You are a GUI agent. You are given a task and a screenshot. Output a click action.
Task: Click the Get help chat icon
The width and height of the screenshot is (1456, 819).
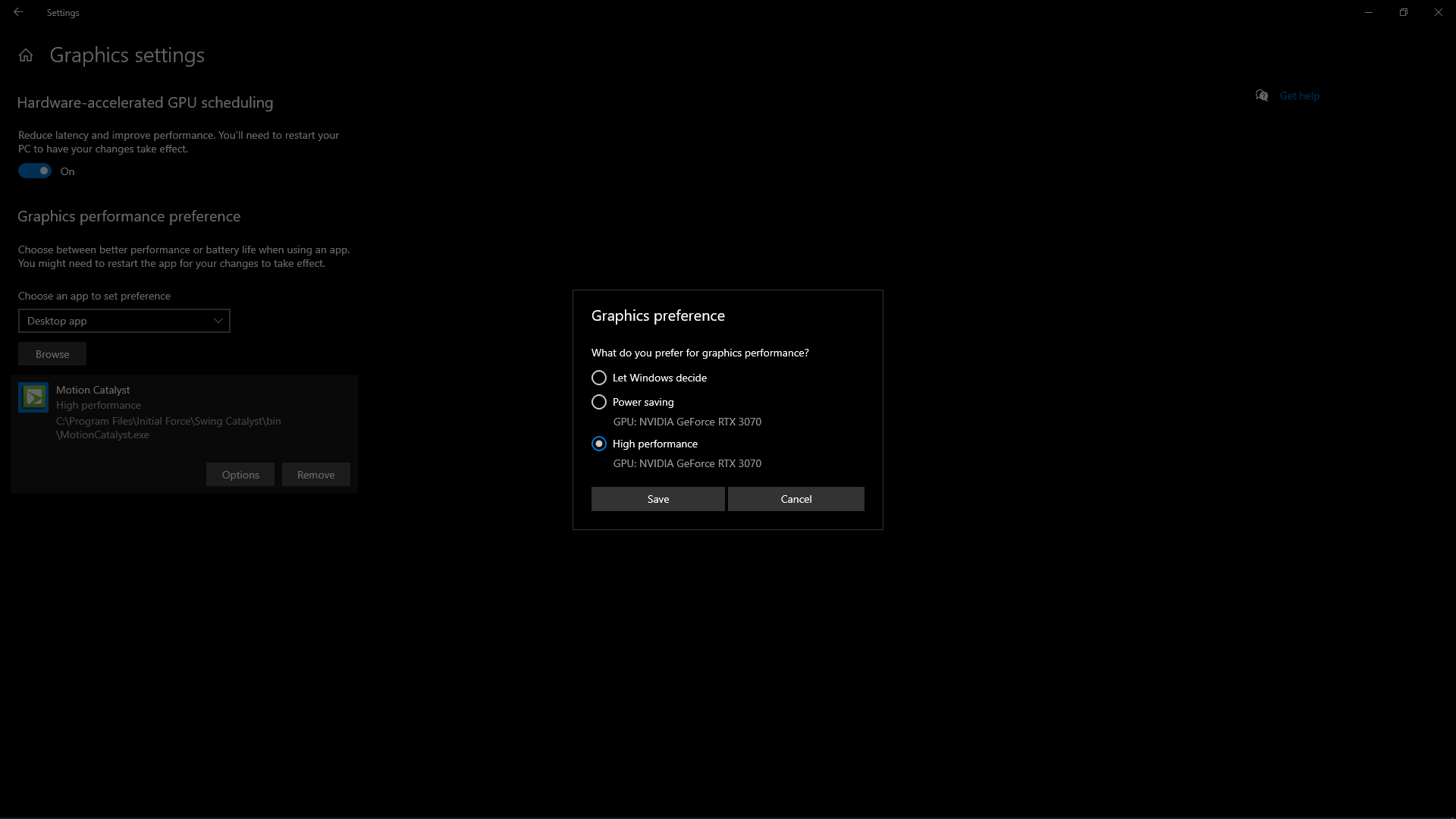pyautogui.click(x=1261, y=96)
